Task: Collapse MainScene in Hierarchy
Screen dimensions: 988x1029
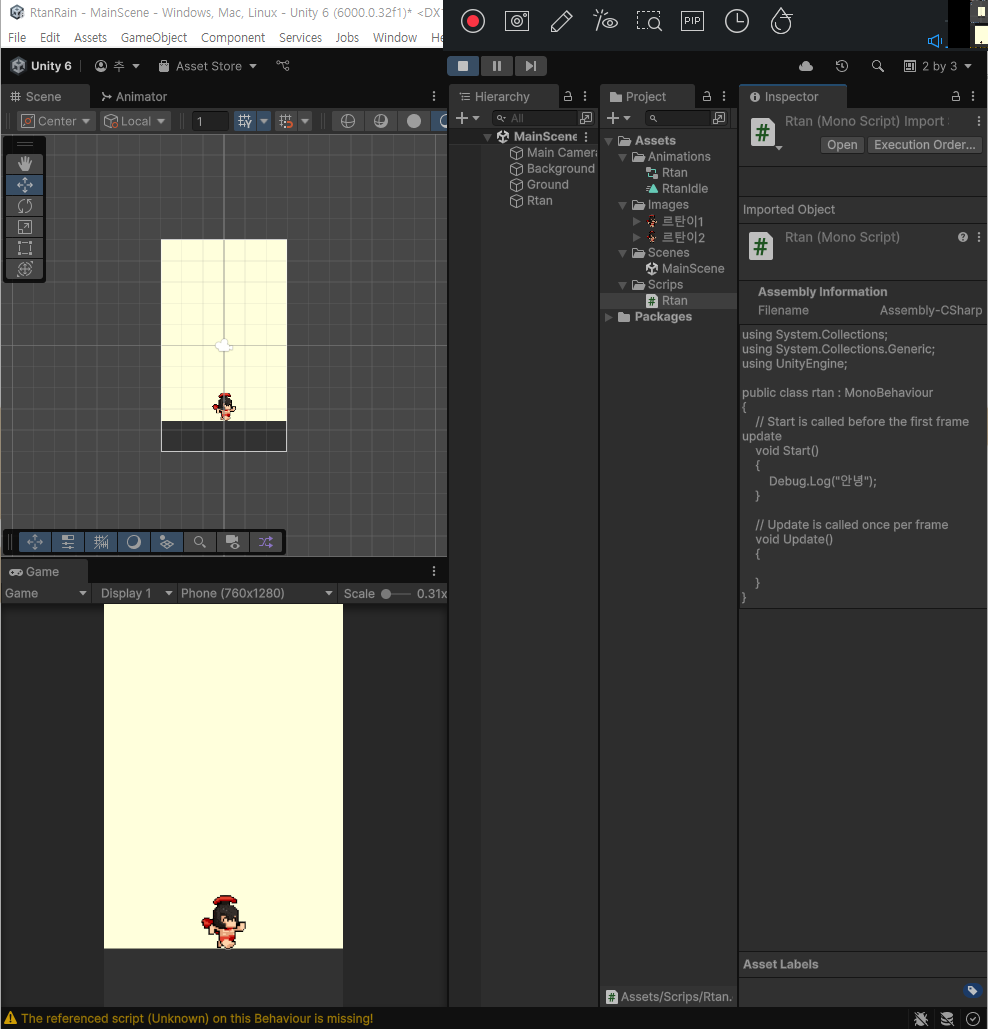Action: pos(487,137)
